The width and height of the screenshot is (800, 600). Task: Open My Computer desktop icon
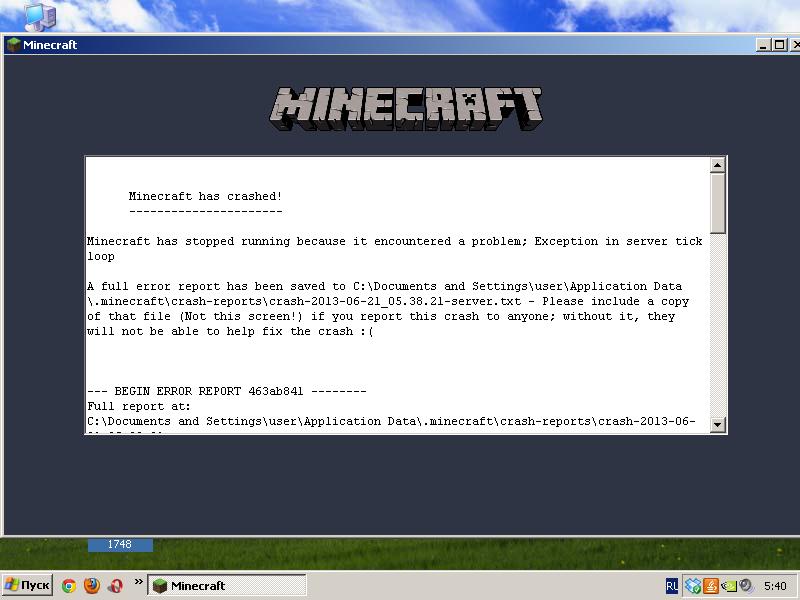tap(40, 16)
